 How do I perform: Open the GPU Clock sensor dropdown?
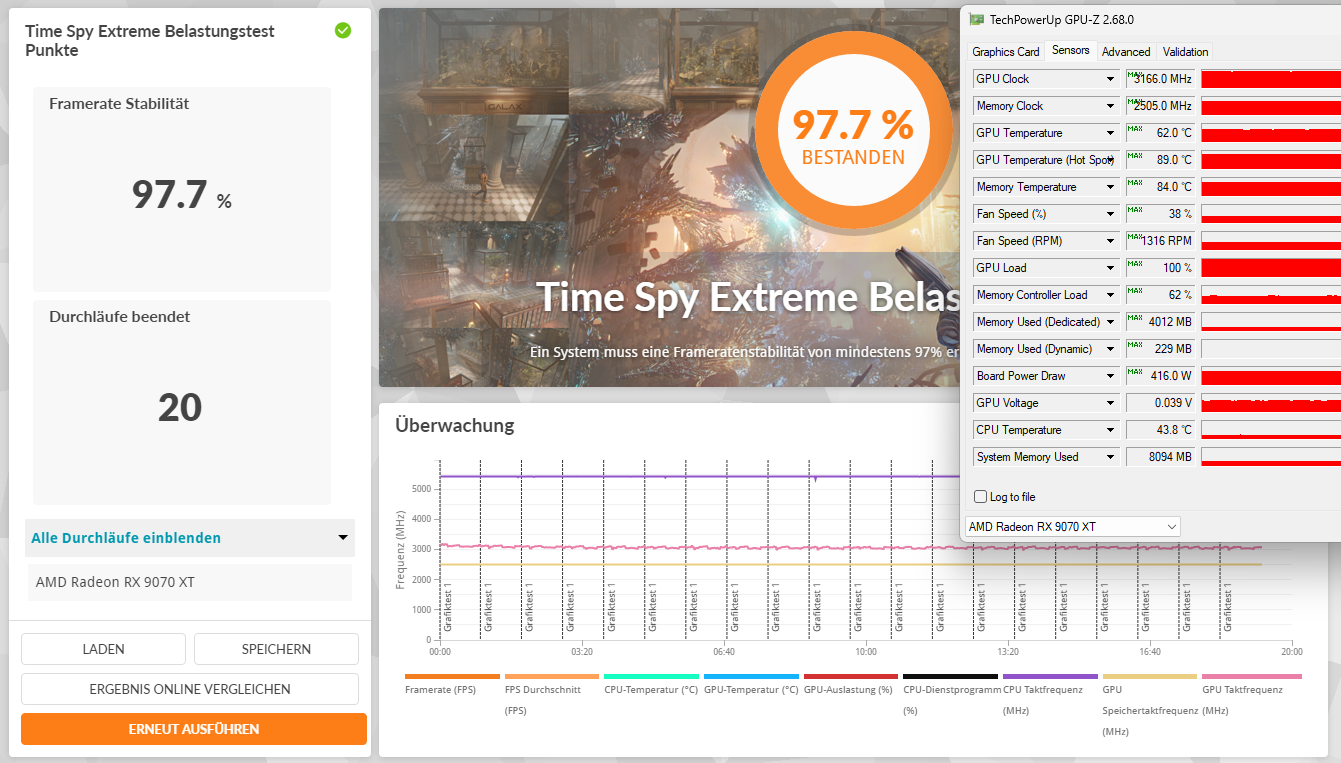click(x=1109, y=79)
